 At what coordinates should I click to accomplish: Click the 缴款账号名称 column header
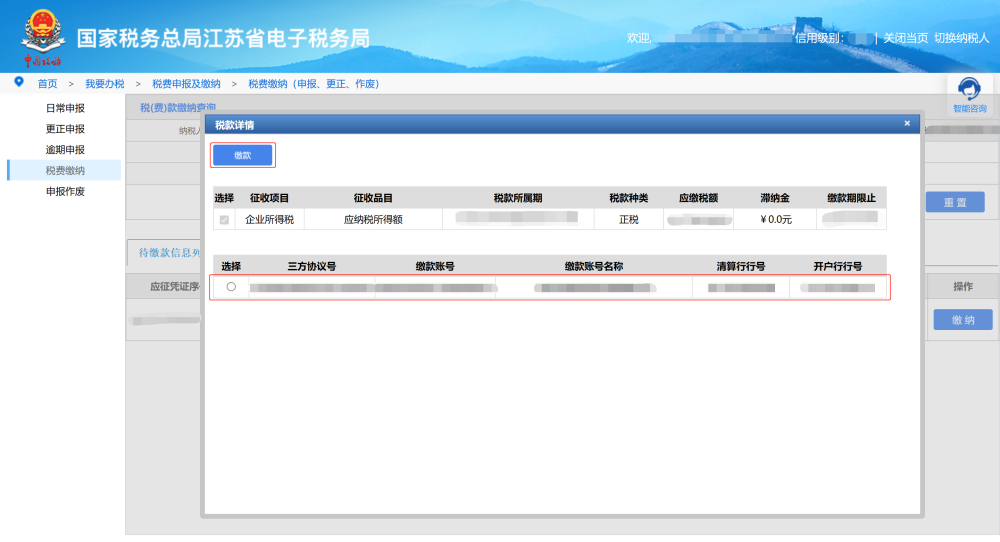(594, 267)
